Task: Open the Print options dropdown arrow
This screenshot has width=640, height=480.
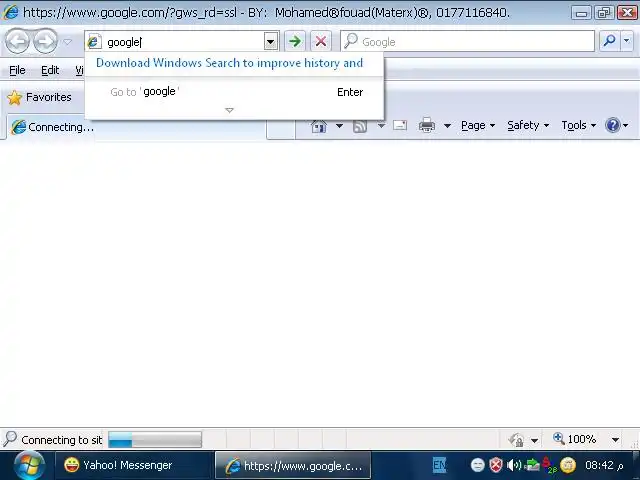Action: click(447, 126)
